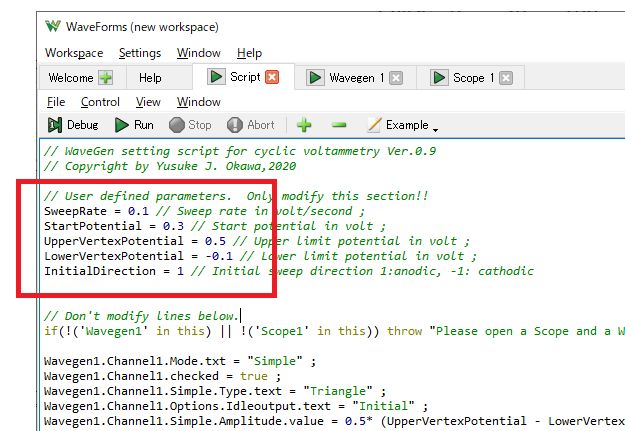Viewport: 625px width, 431px height.
Task: Open the Workspace menu
Action: (x=74, y=53)
